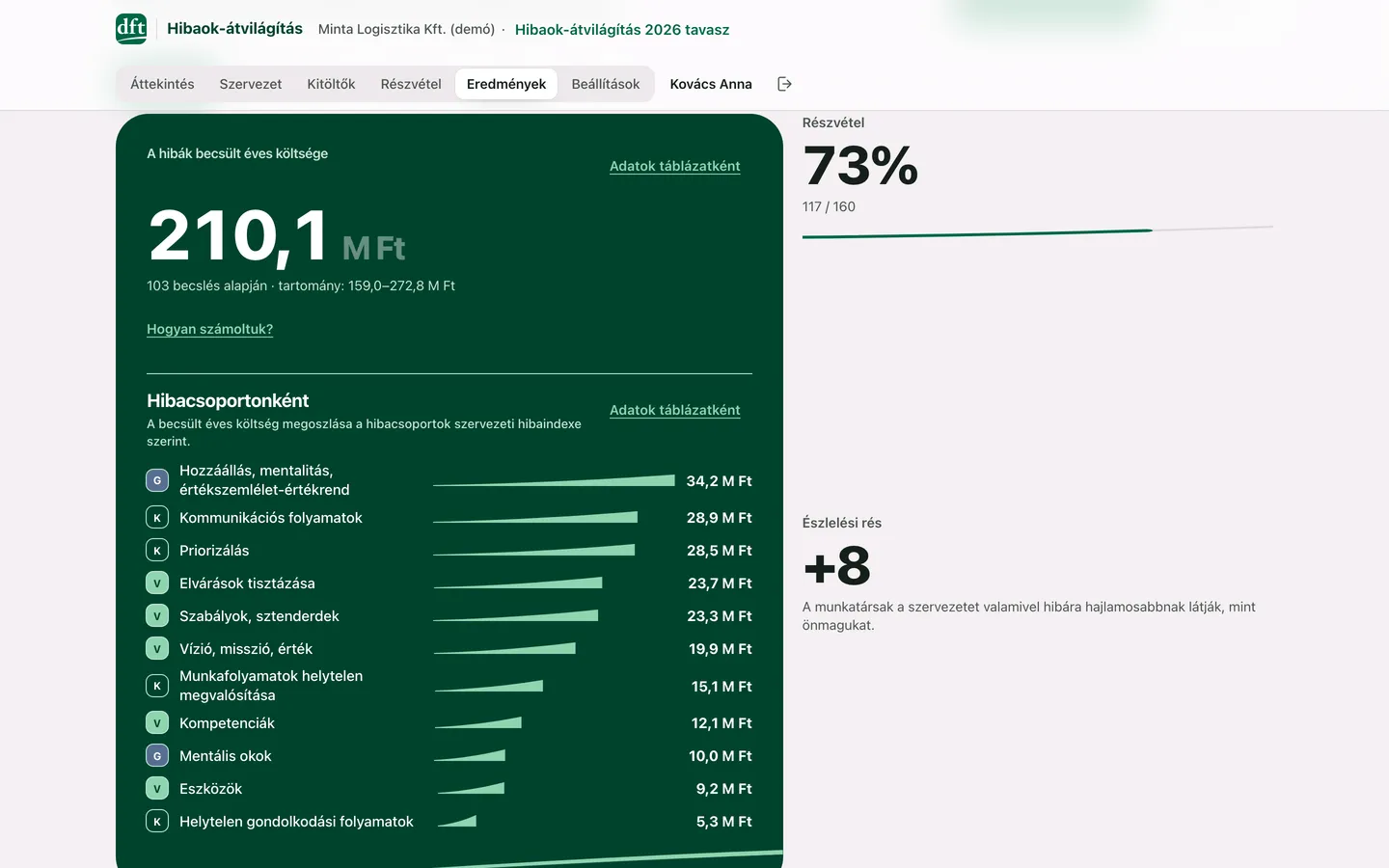Click the V badge beside Vízió, misszió, érték
The image size is (1389, 868).
point(157,649)
